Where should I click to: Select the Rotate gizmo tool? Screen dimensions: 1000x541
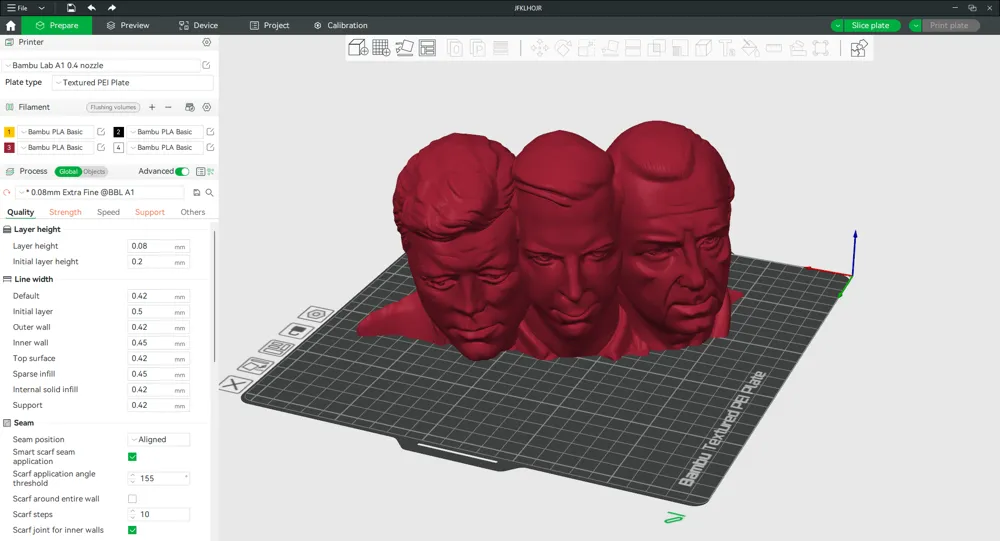click(x=563, y=48)
